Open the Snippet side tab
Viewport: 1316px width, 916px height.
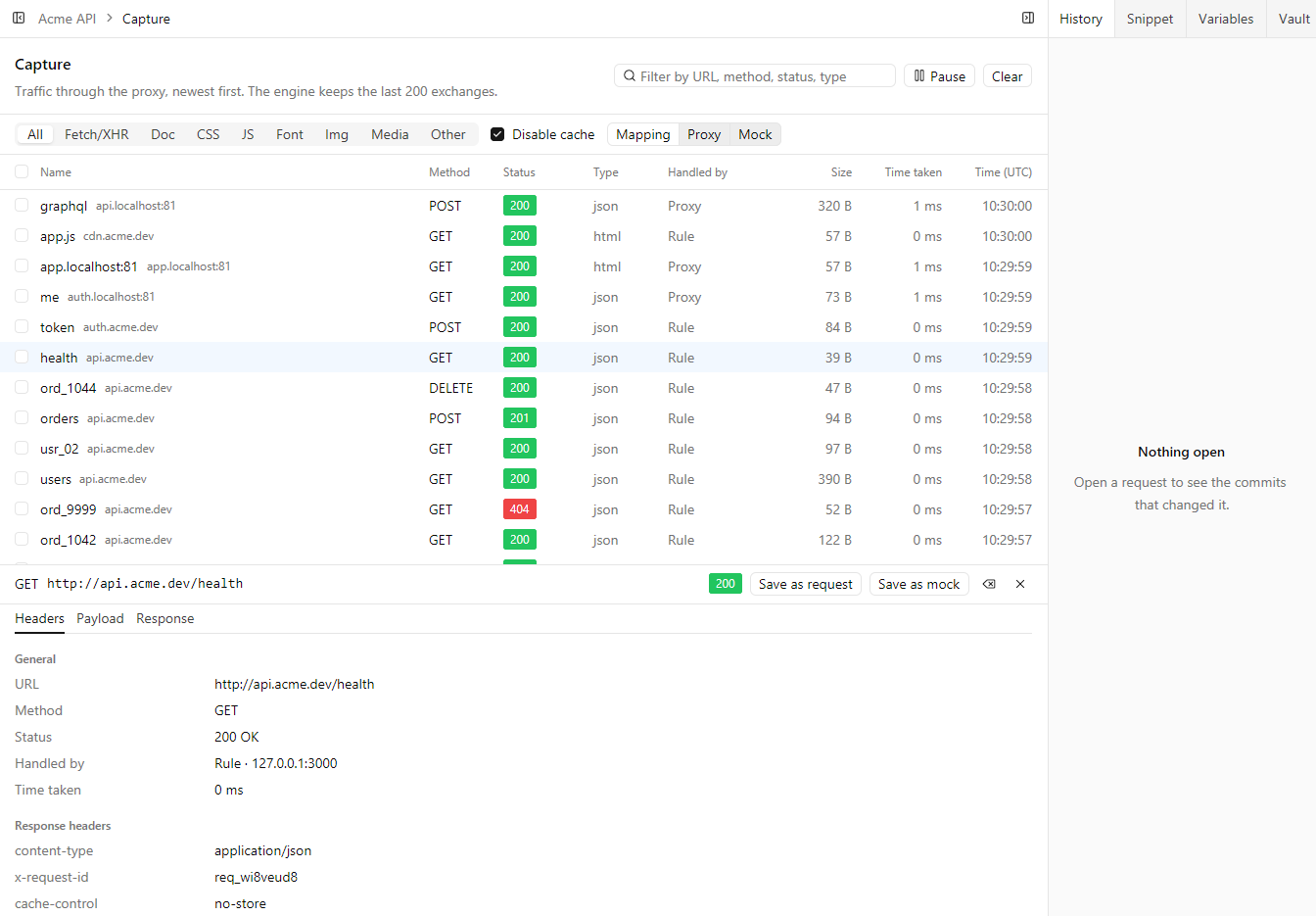point(1150,19)
